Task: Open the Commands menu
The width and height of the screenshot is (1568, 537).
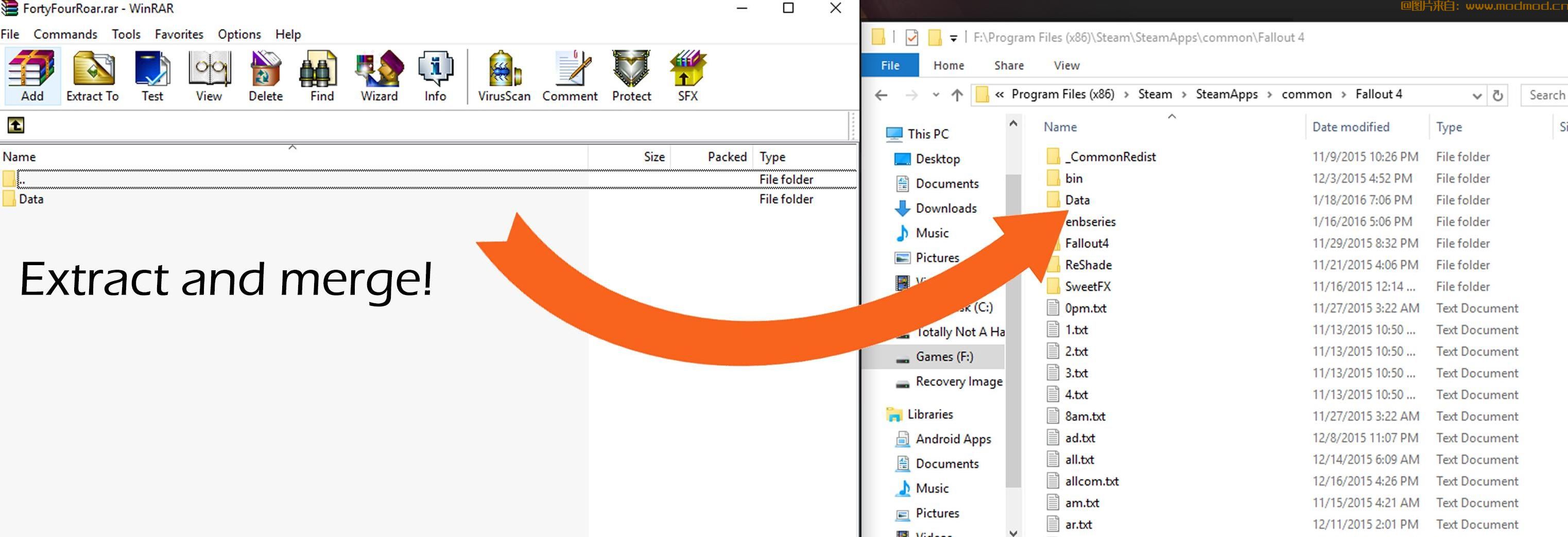Action: coord(65,34)
